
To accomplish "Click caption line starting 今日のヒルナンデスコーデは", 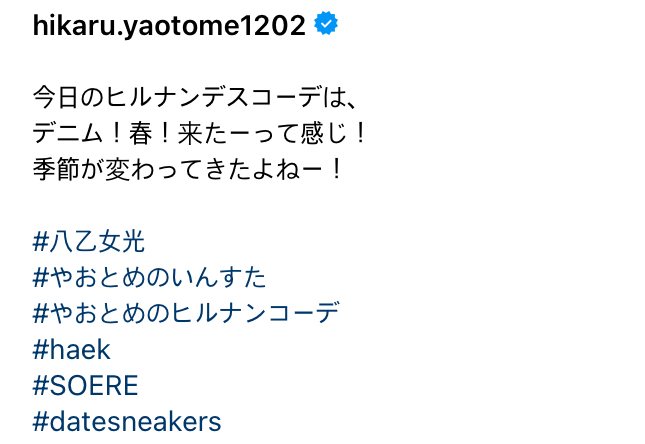I will 195,98.
